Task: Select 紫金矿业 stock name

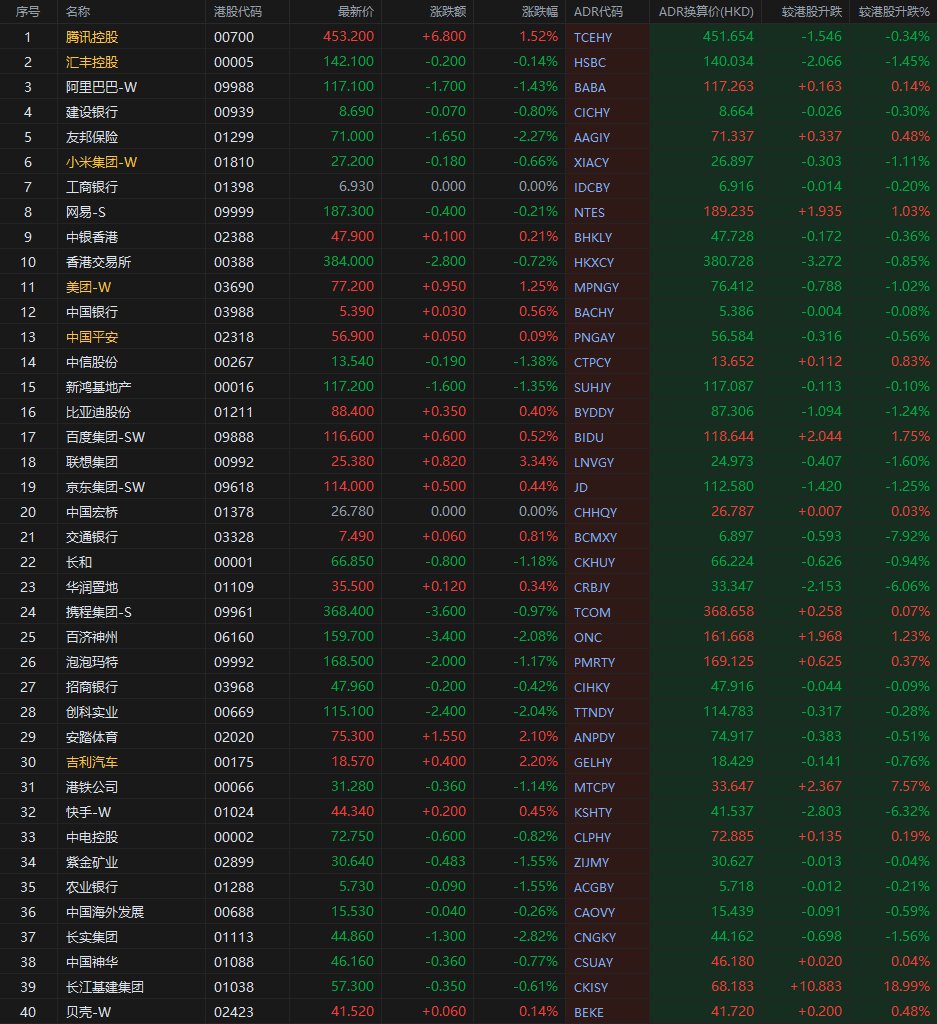Action: [x=92, y=862]
